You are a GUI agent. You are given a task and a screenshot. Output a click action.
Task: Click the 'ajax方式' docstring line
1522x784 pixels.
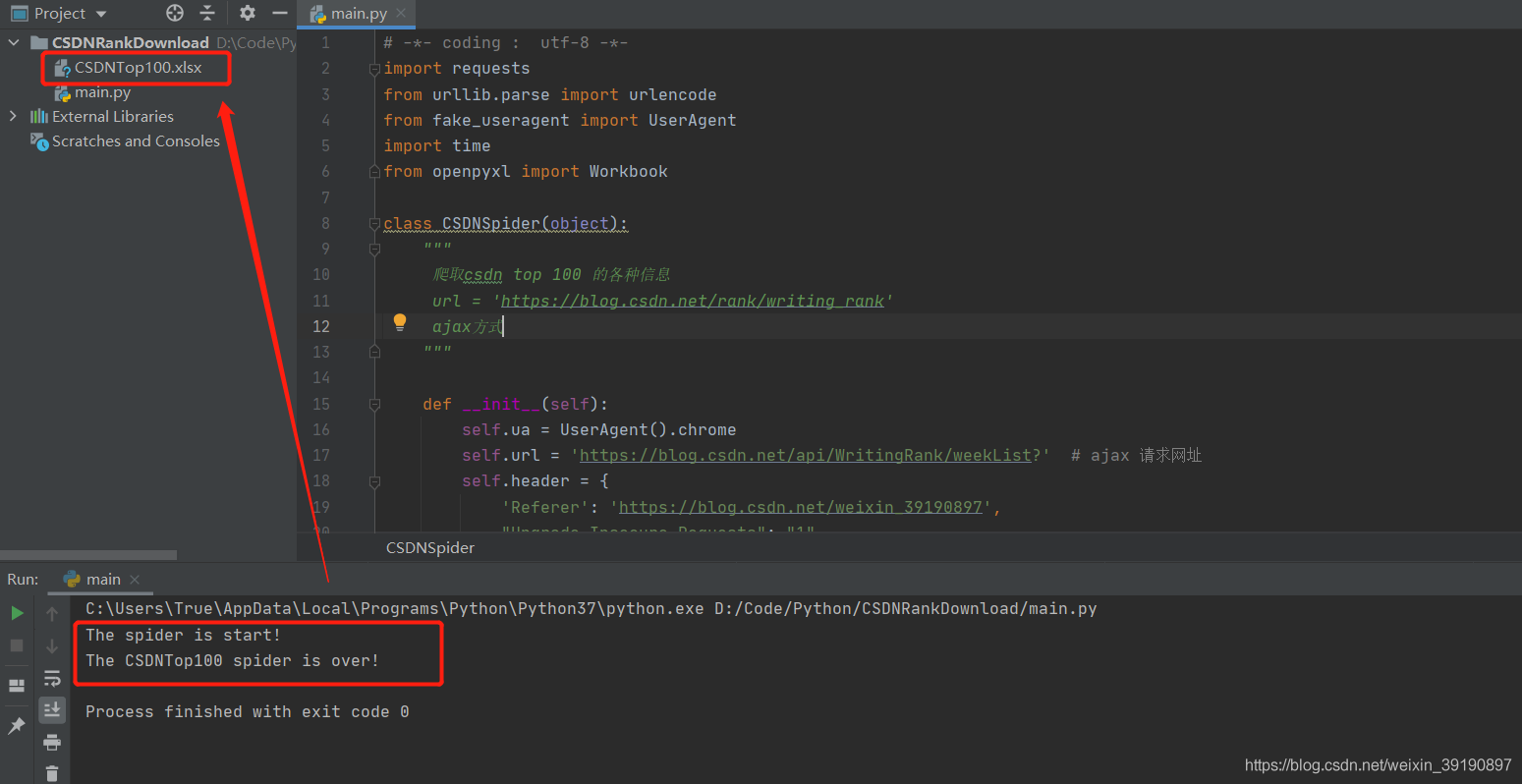pyautogui.click(x=468, y=326)
